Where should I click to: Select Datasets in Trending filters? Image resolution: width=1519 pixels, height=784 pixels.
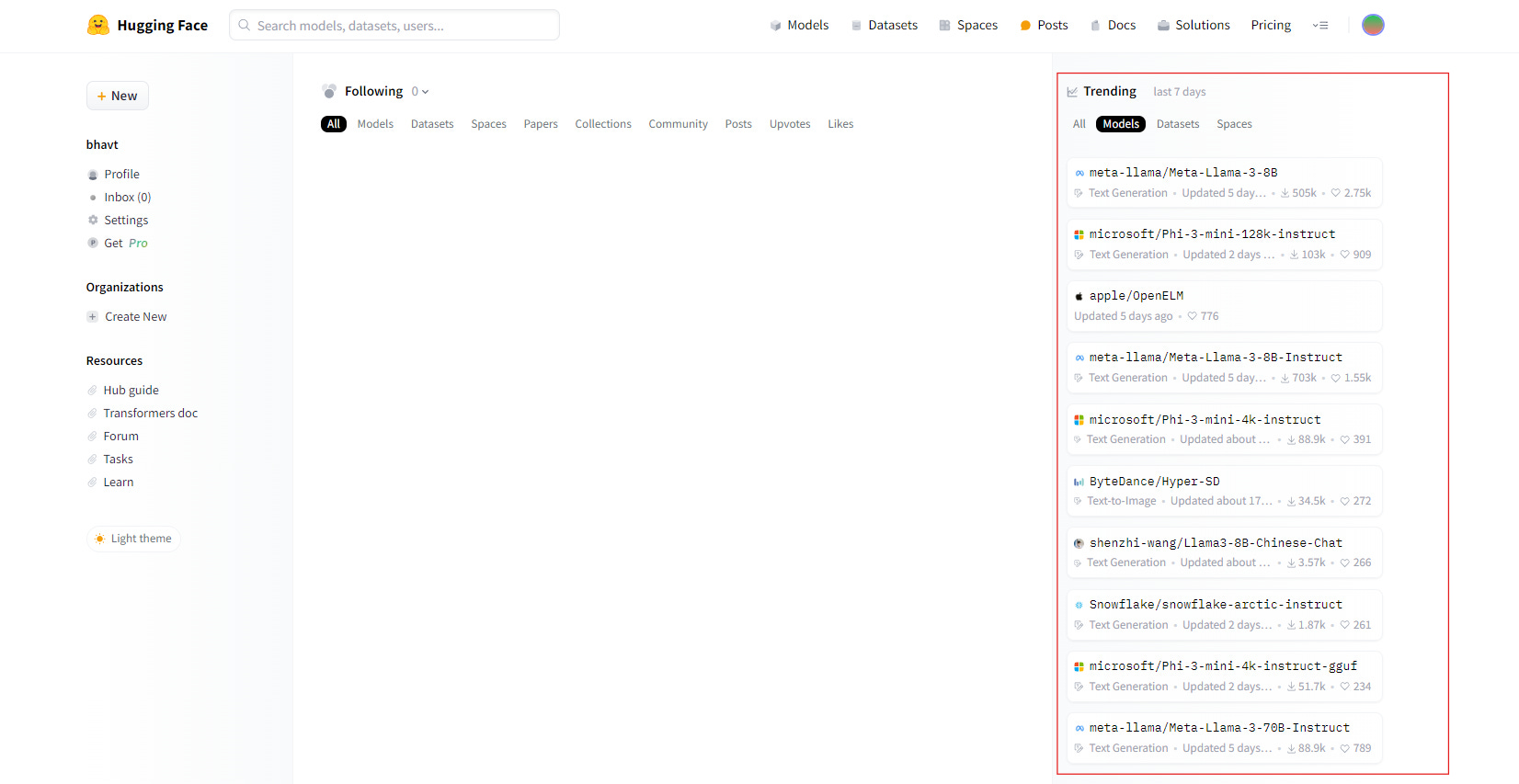(x=1178, y=124)
